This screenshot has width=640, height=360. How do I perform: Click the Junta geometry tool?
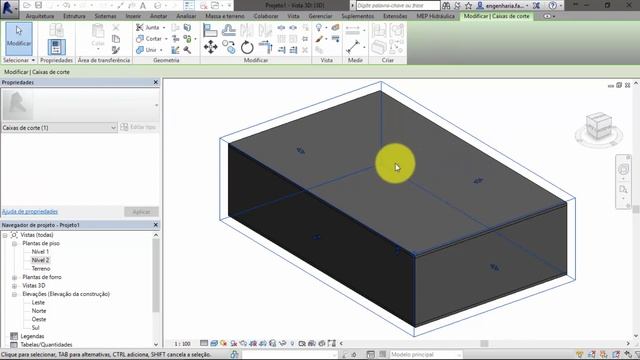tap(149, 27)
